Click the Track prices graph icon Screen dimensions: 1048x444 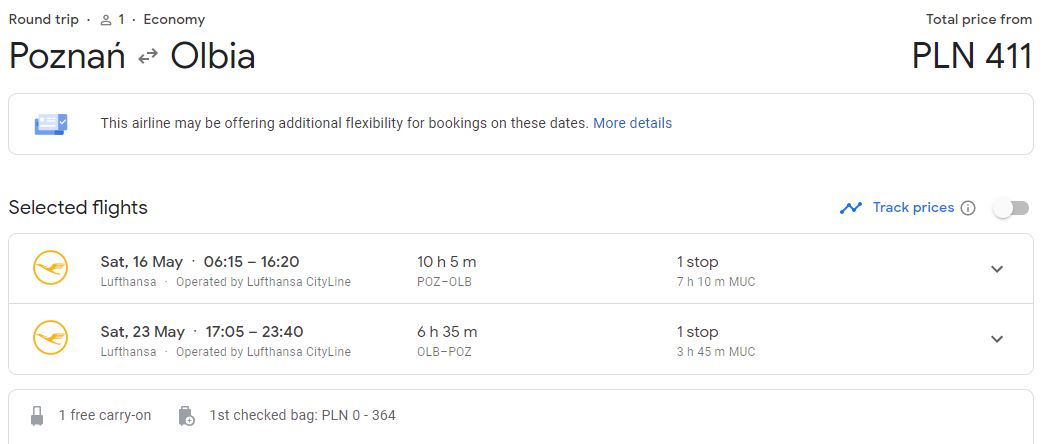851,208
